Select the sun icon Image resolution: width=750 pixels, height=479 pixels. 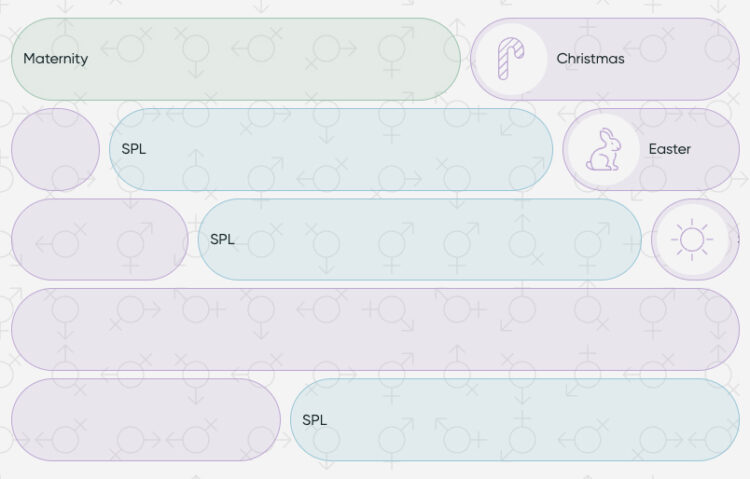(x=691, y=240)
